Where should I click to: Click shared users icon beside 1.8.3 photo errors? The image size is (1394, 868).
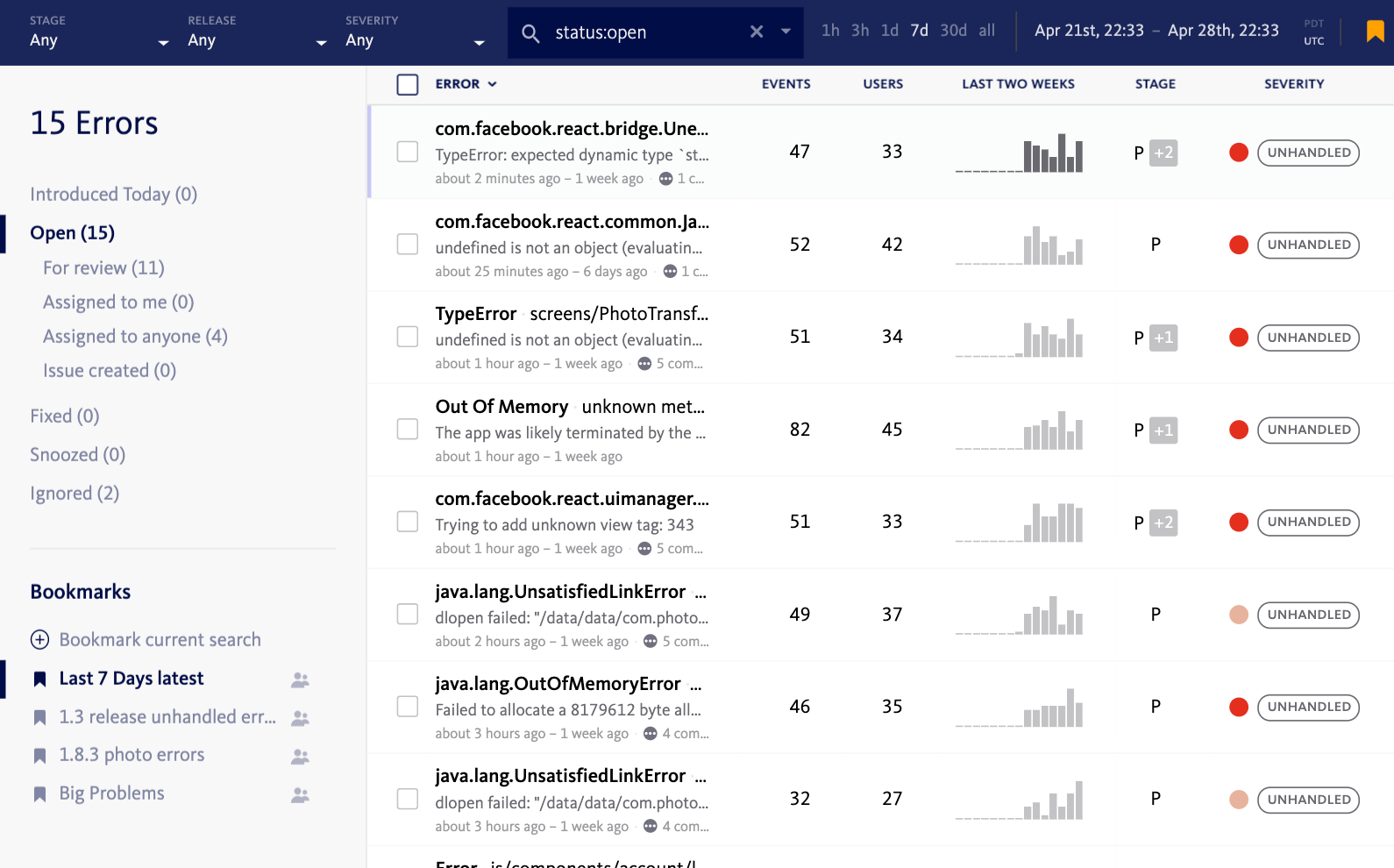click(x=300, y=756)
